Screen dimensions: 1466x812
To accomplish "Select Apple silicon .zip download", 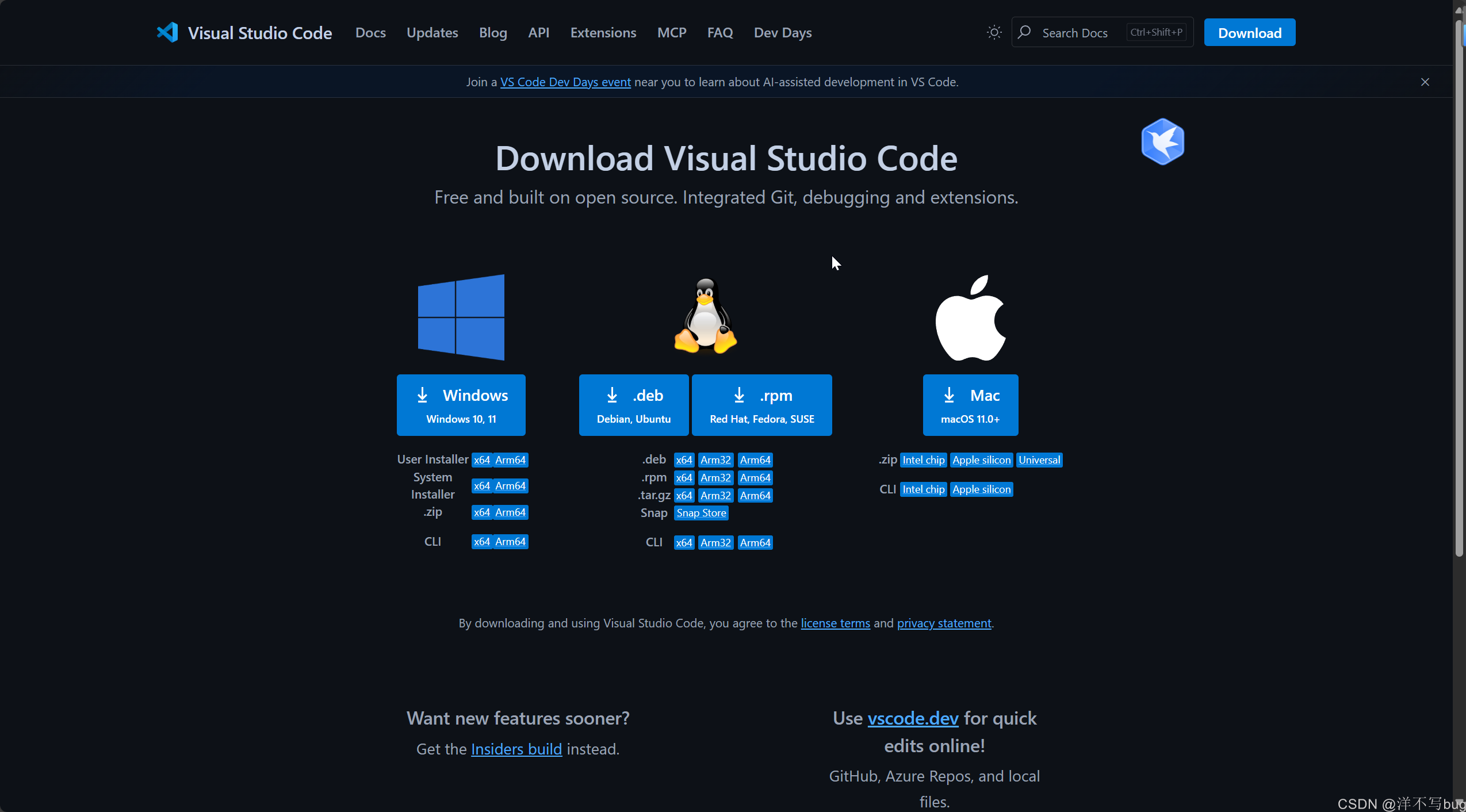I will pos(981,460).
